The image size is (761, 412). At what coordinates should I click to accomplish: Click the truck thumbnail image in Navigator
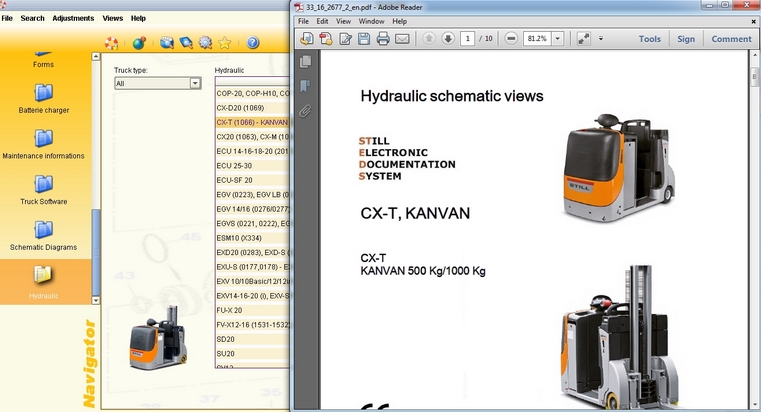coord(158,337)
